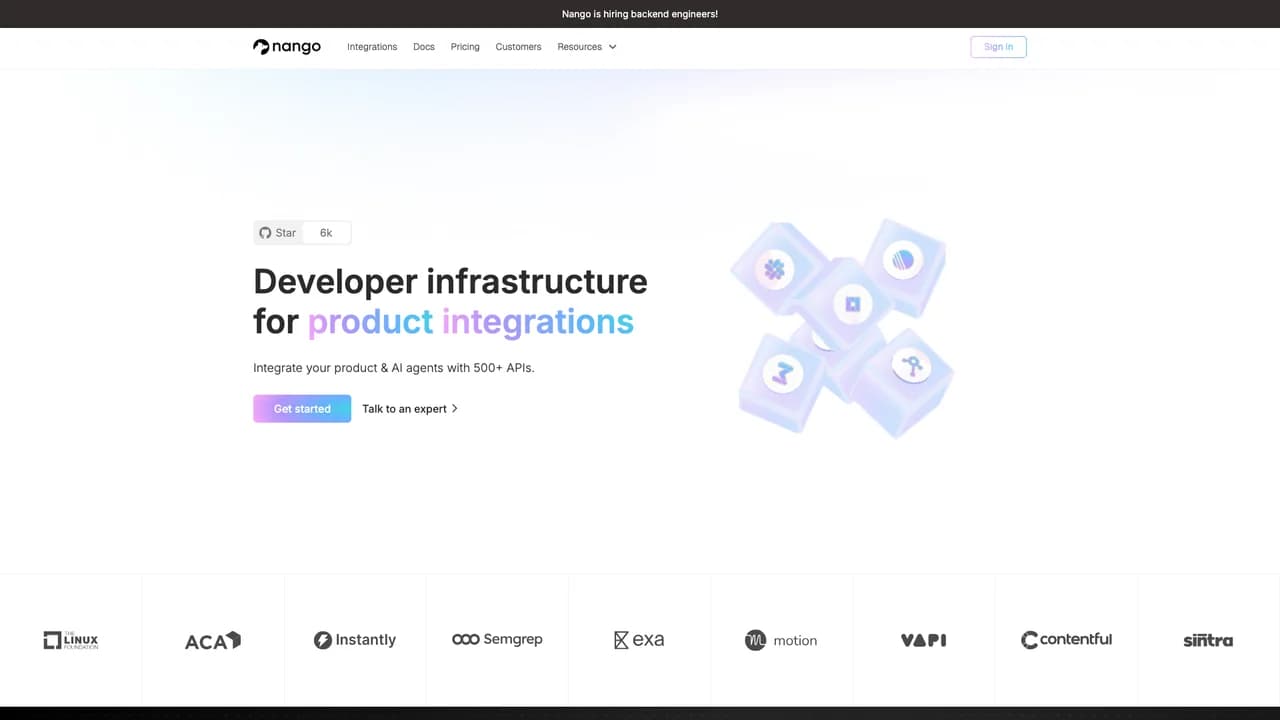Screen dimensions: 1280x720
Task: Click the Sintra logo
Action: [x=1208, y=640]
